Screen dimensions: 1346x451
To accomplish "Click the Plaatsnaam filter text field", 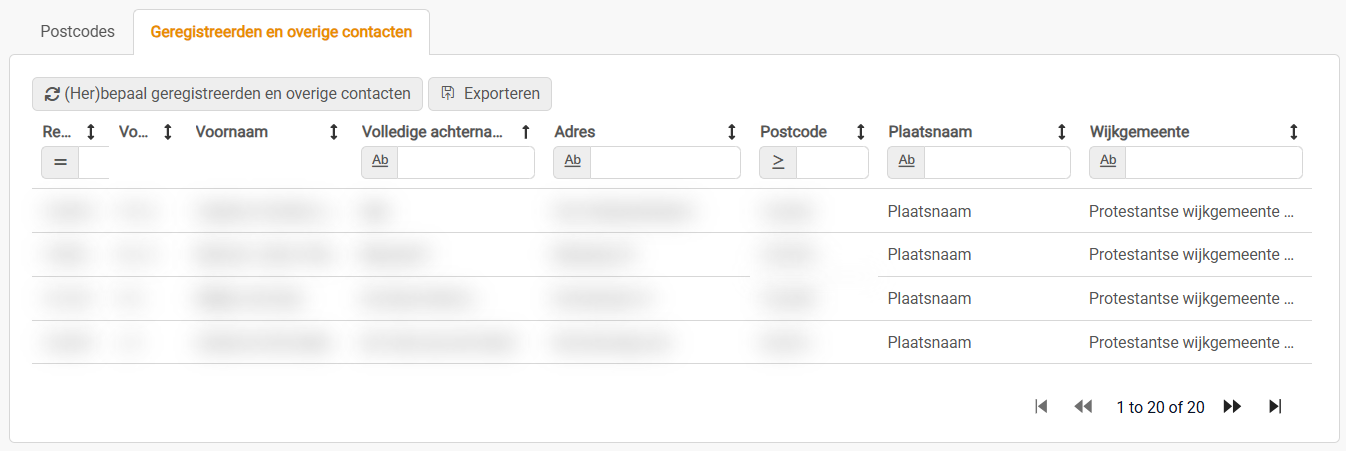I will pos(996,162).
